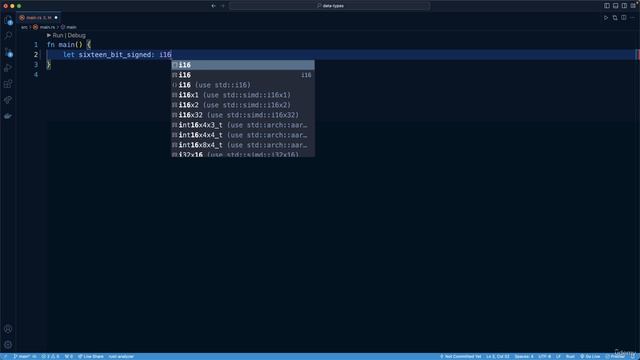
Task: Click the rust-analyzer status bar item
Action: click(x=121, y=356)
